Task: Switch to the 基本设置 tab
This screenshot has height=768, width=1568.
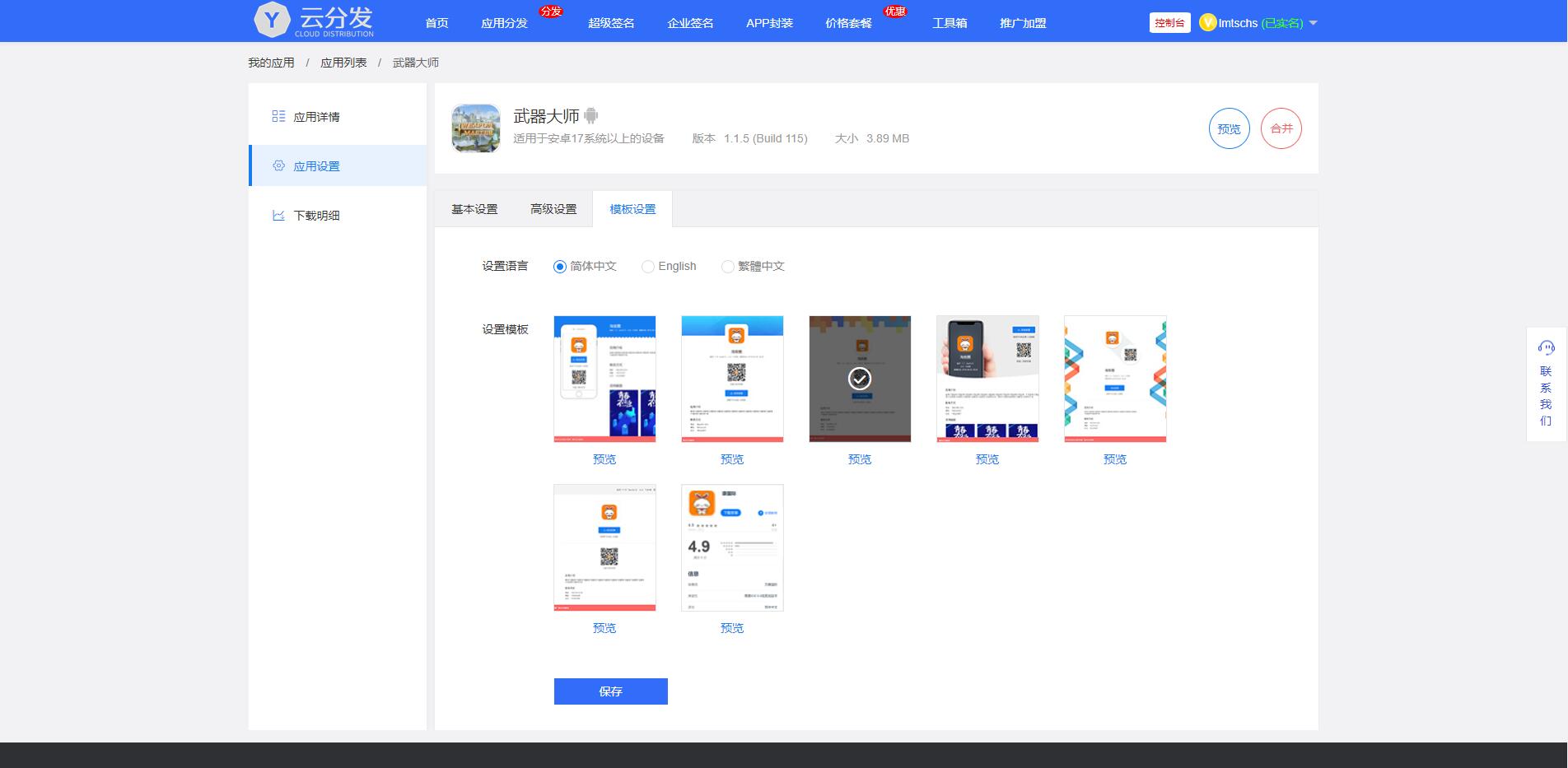Action: pos(474,209)
